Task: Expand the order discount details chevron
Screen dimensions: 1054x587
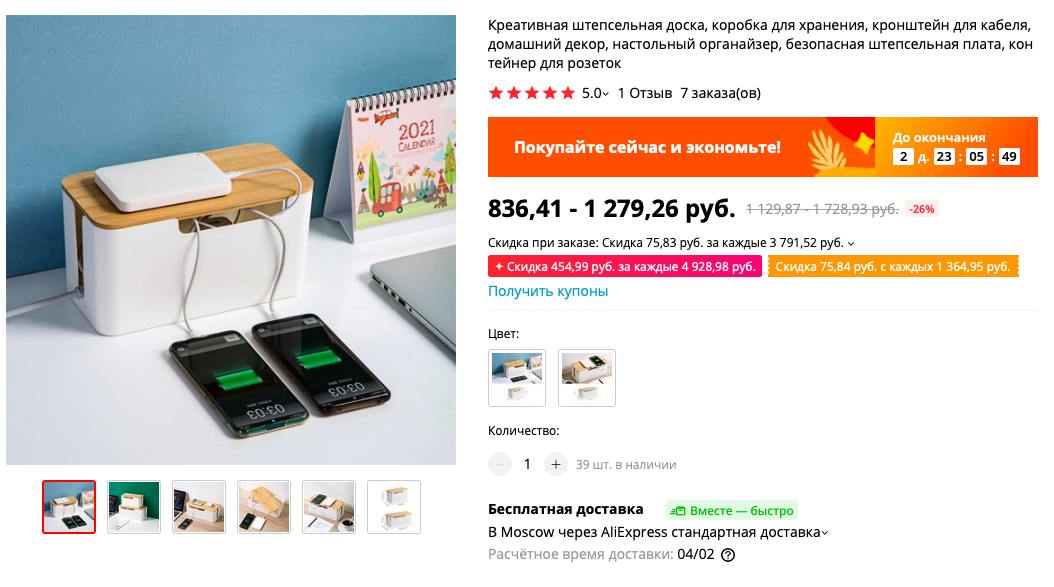Action: click(851, 243)
